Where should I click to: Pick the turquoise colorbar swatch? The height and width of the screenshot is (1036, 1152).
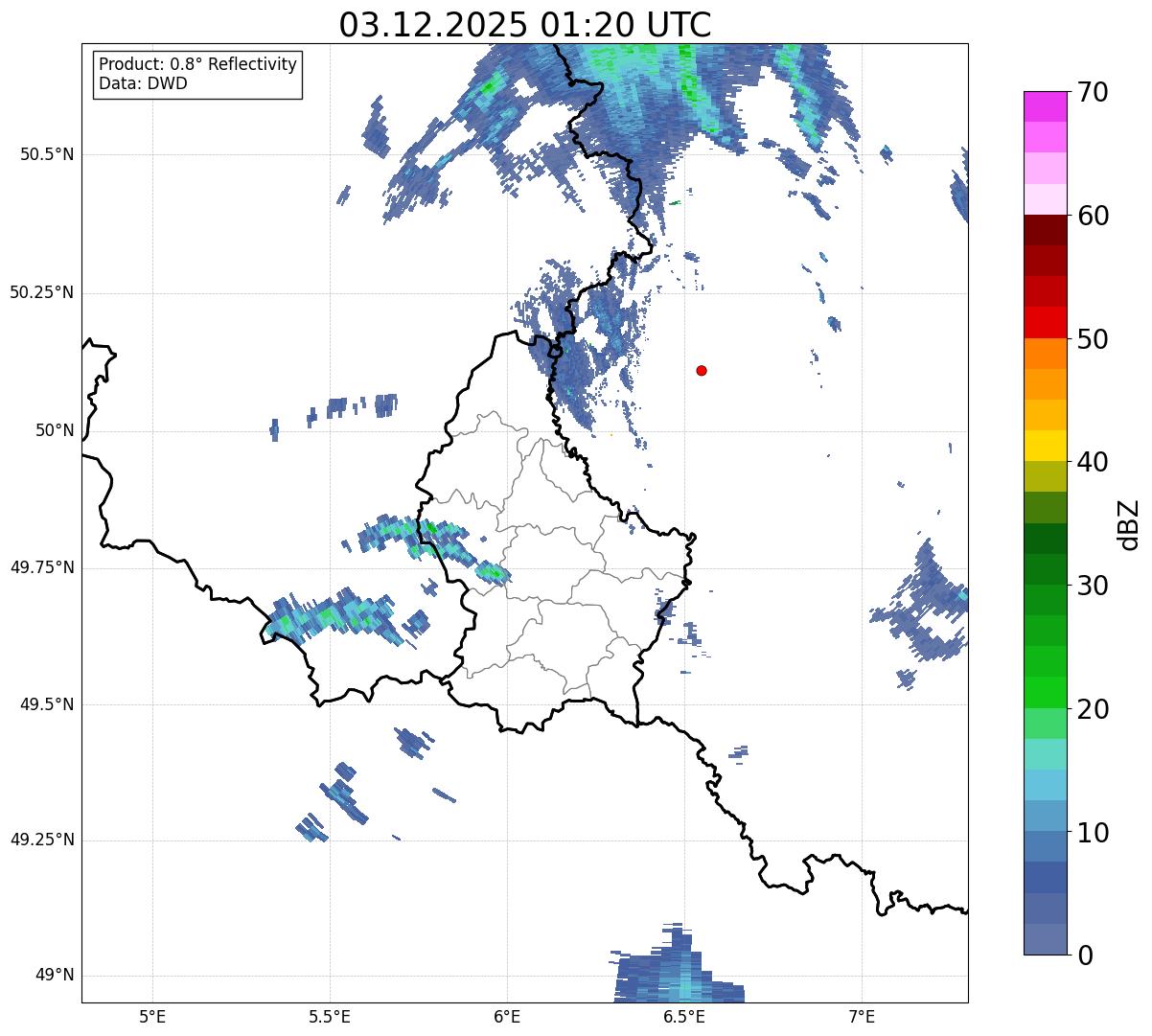click(x=1045, y=754)
